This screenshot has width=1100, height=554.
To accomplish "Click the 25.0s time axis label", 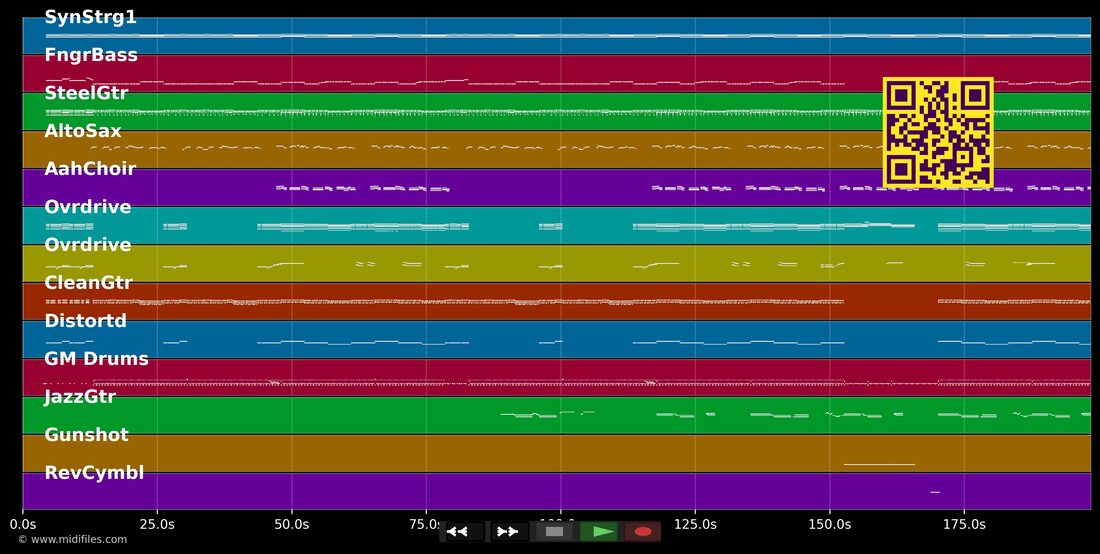I will [x=157, y=525].
